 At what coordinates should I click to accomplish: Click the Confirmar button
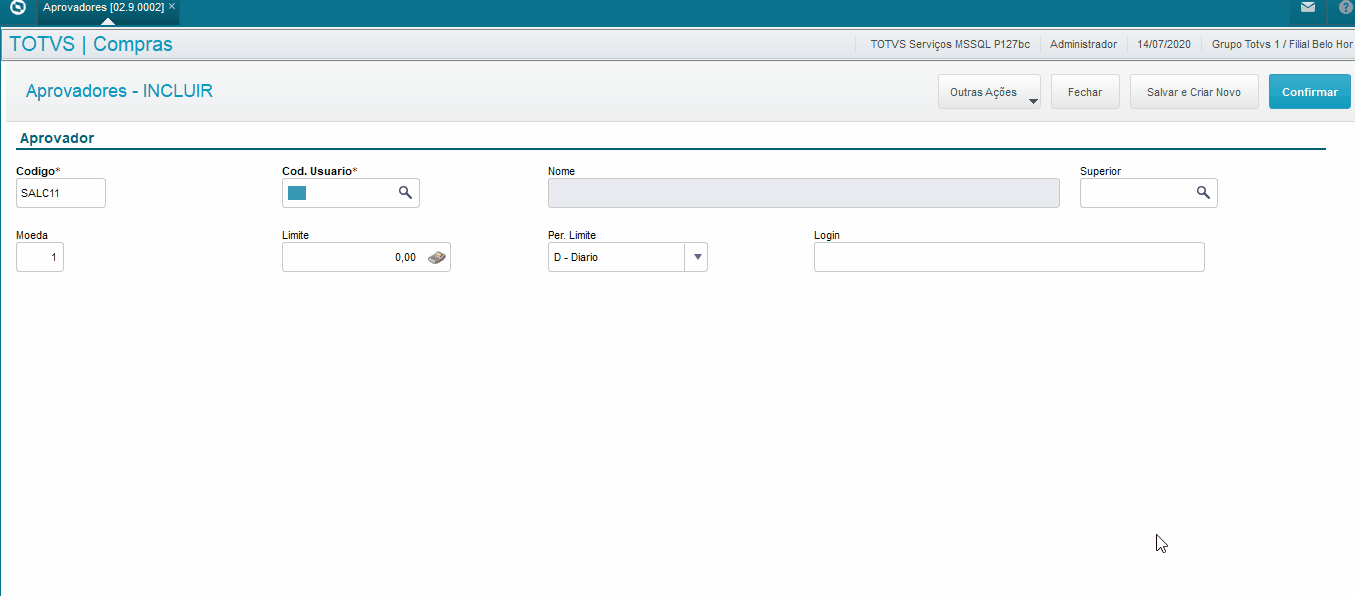tap(1309, 92)
